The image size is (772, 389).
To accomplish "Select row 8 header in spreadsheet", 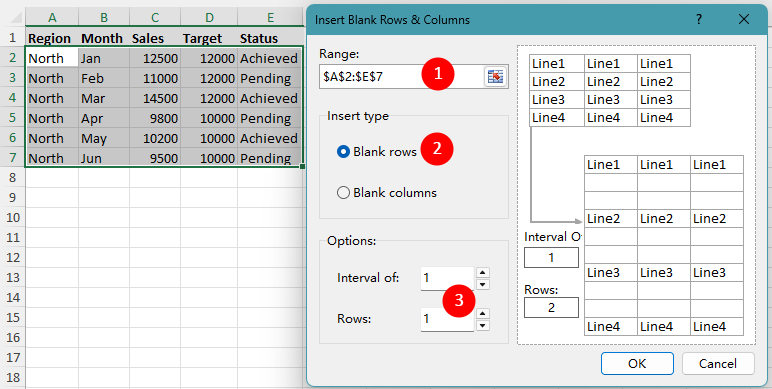I will click(x=12, y=178).
